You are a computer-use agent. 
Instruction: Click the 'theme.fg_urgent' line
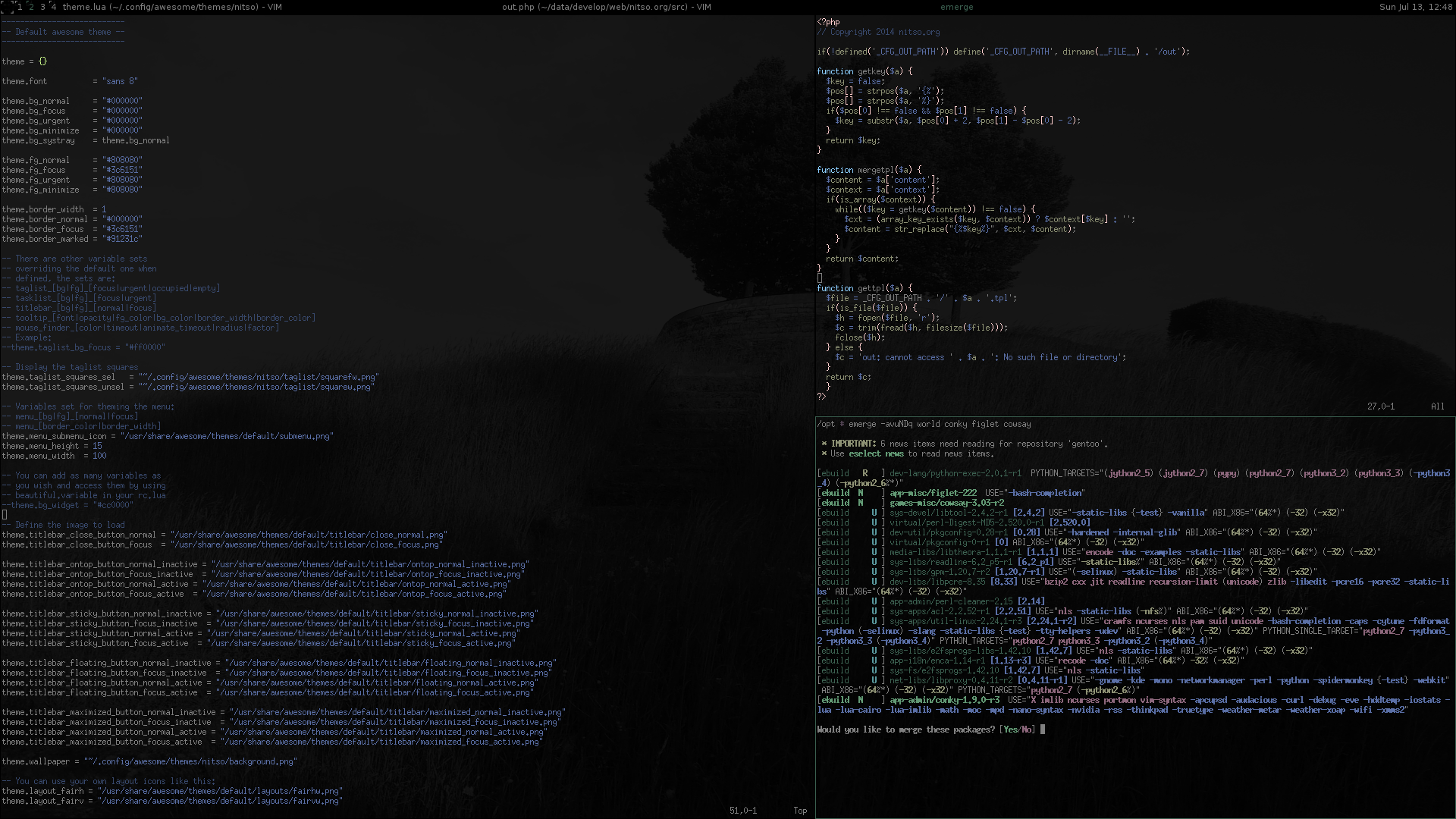tap(72, 180)
